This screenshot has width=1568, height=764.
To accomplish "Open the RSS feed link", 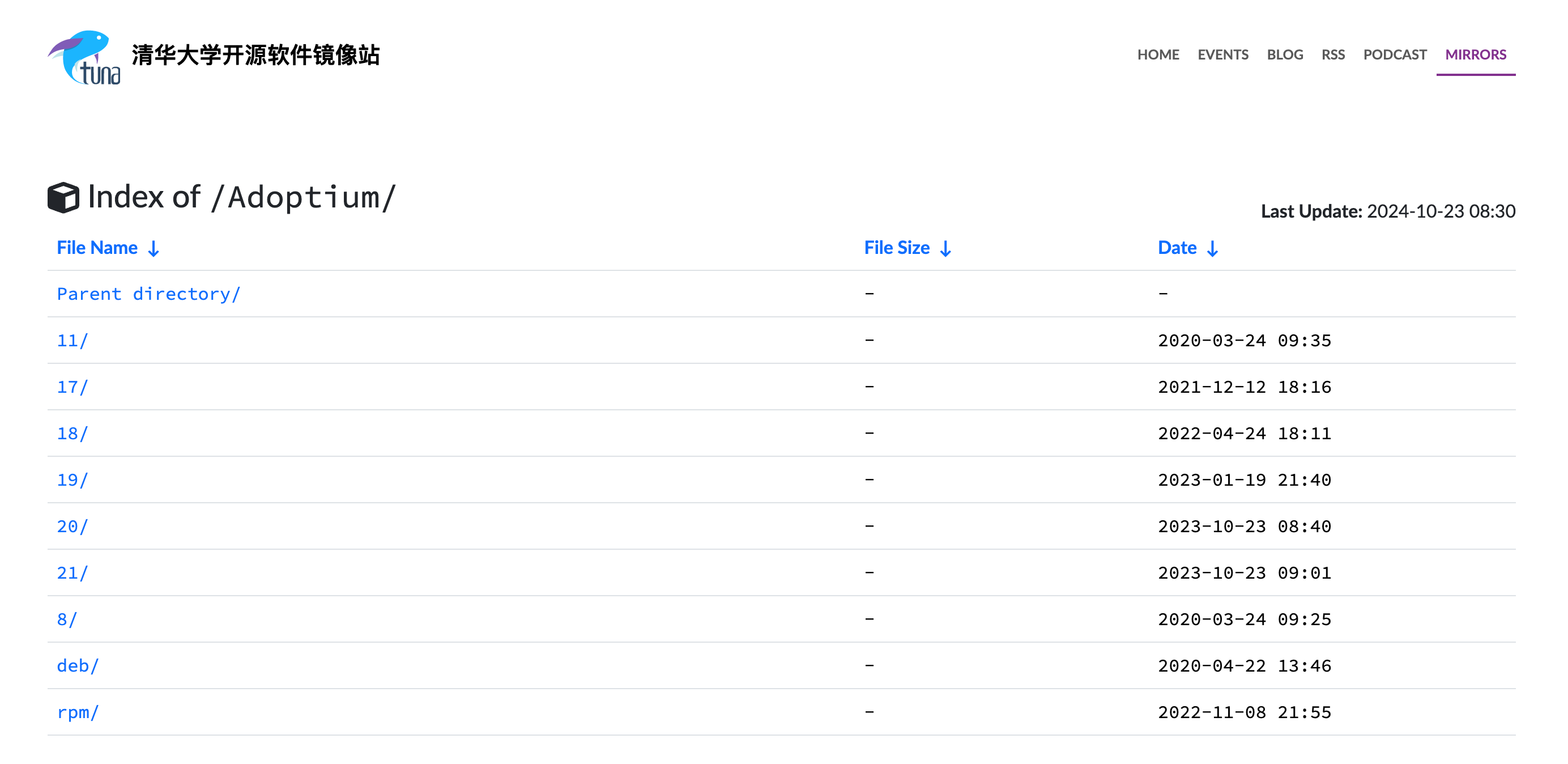I will coord(1332,55).
